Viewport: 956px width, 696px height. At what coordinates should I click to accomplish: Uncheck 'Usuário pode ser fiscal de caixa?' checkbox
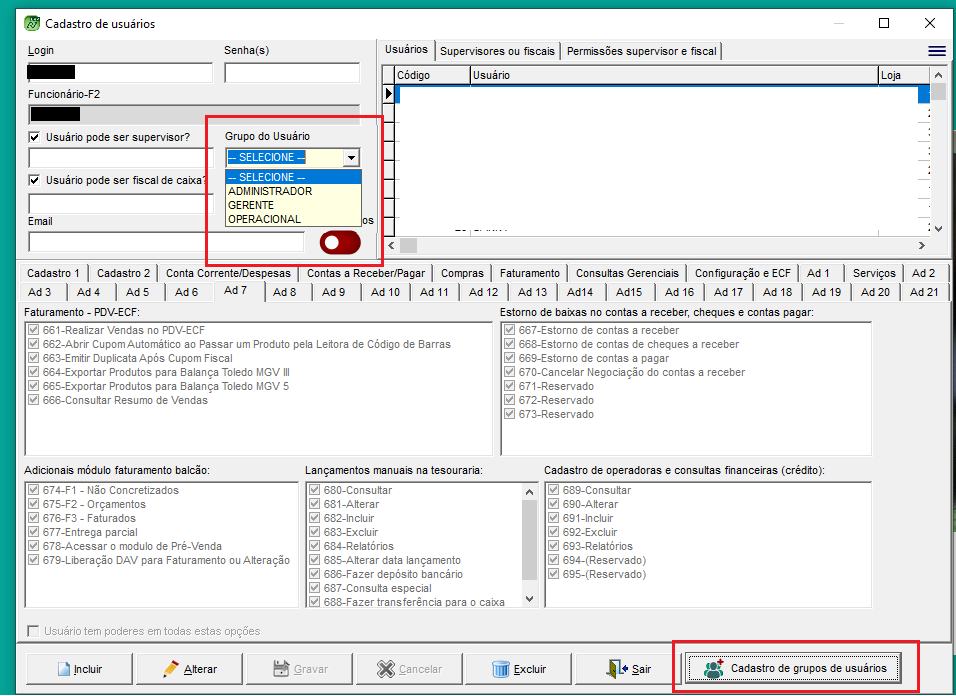(35, 181)
